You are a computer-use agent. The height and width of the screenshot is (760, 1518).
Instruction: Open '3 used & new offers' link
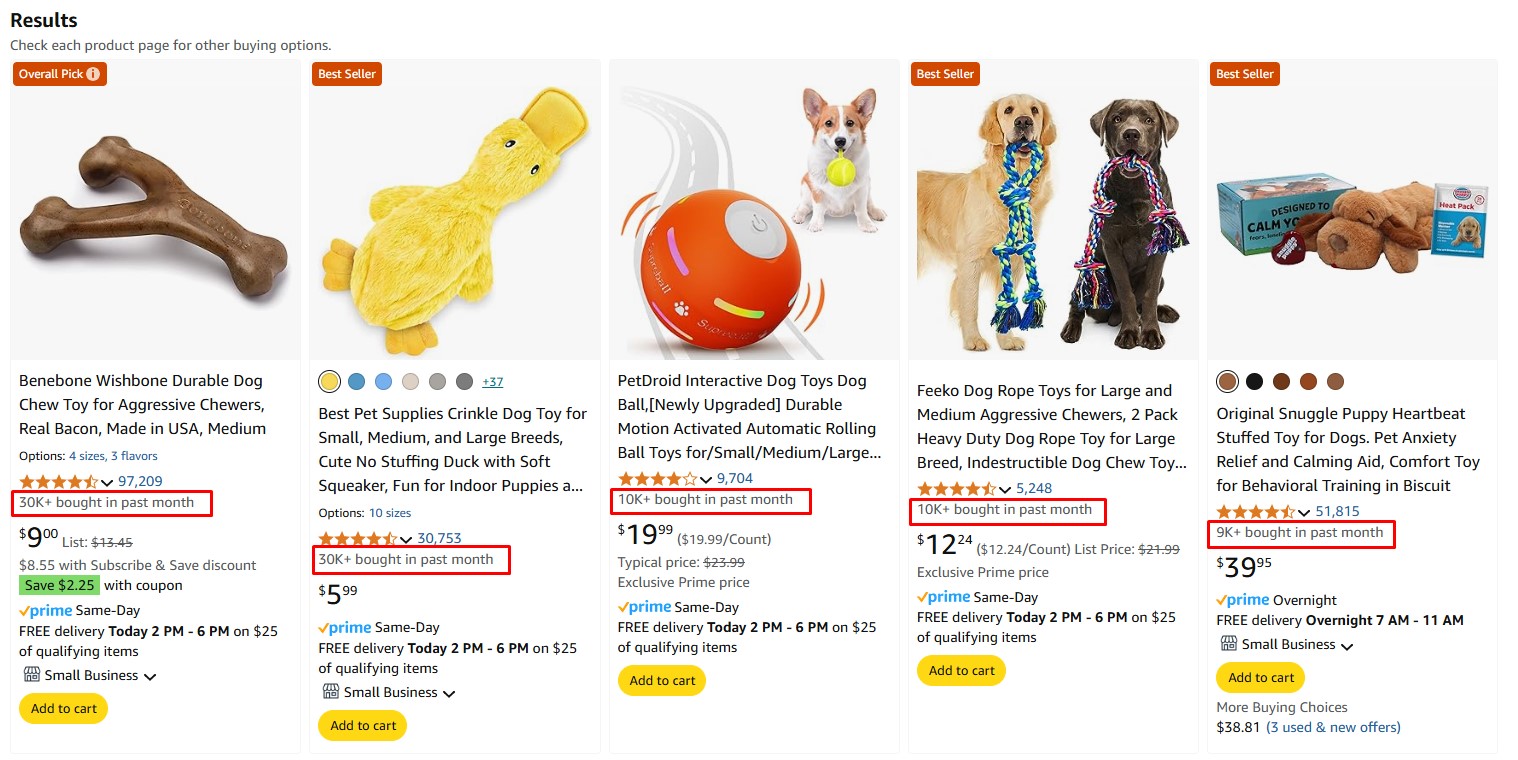point(1333,727)
